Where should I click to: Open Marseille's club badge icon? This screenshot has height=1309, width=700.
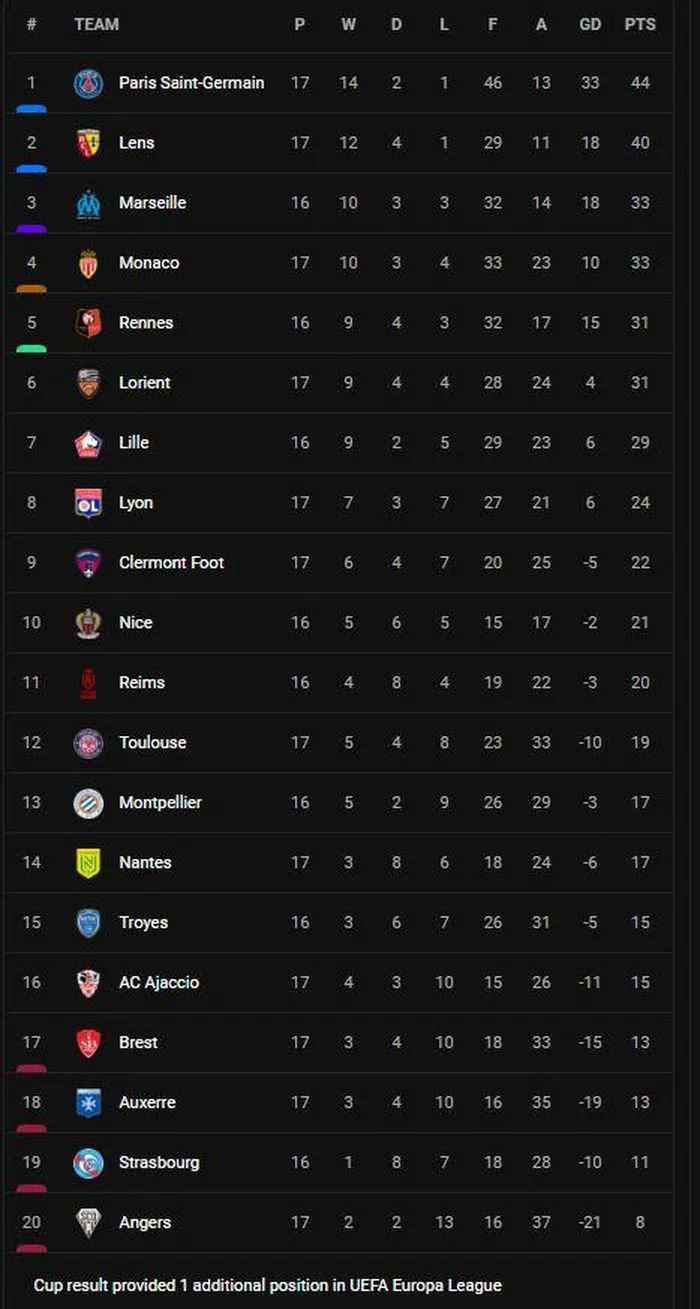tap(88, 203)
